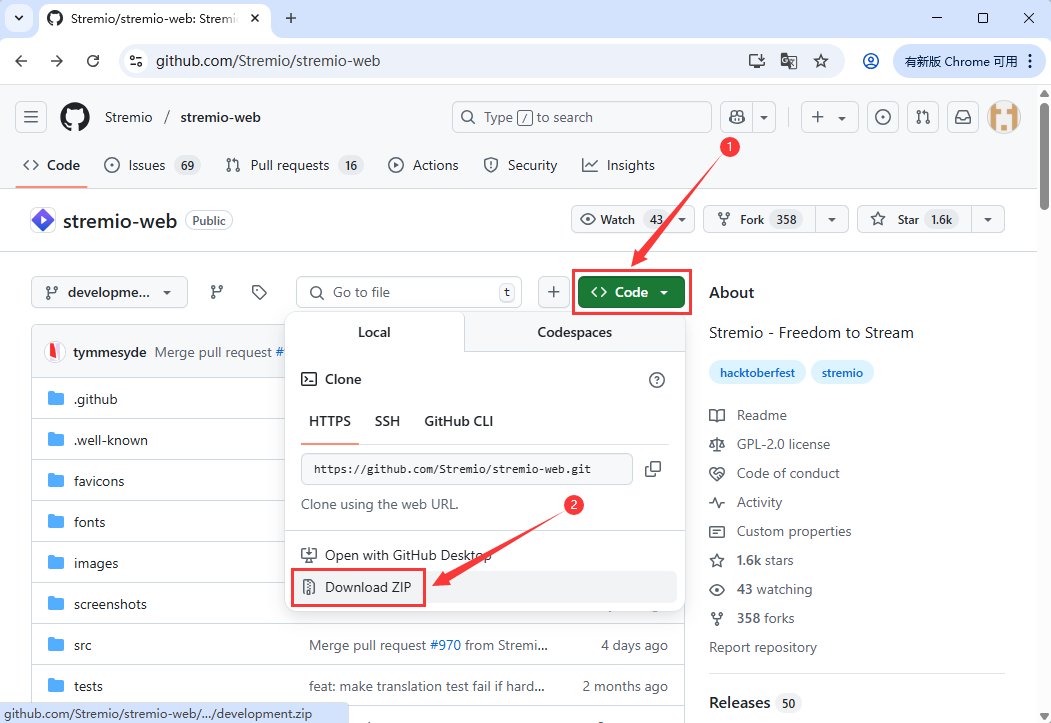The width and height of the screenshot is (1051, 723).
Task: Click the translate page icon
Action: pos(789,61)
